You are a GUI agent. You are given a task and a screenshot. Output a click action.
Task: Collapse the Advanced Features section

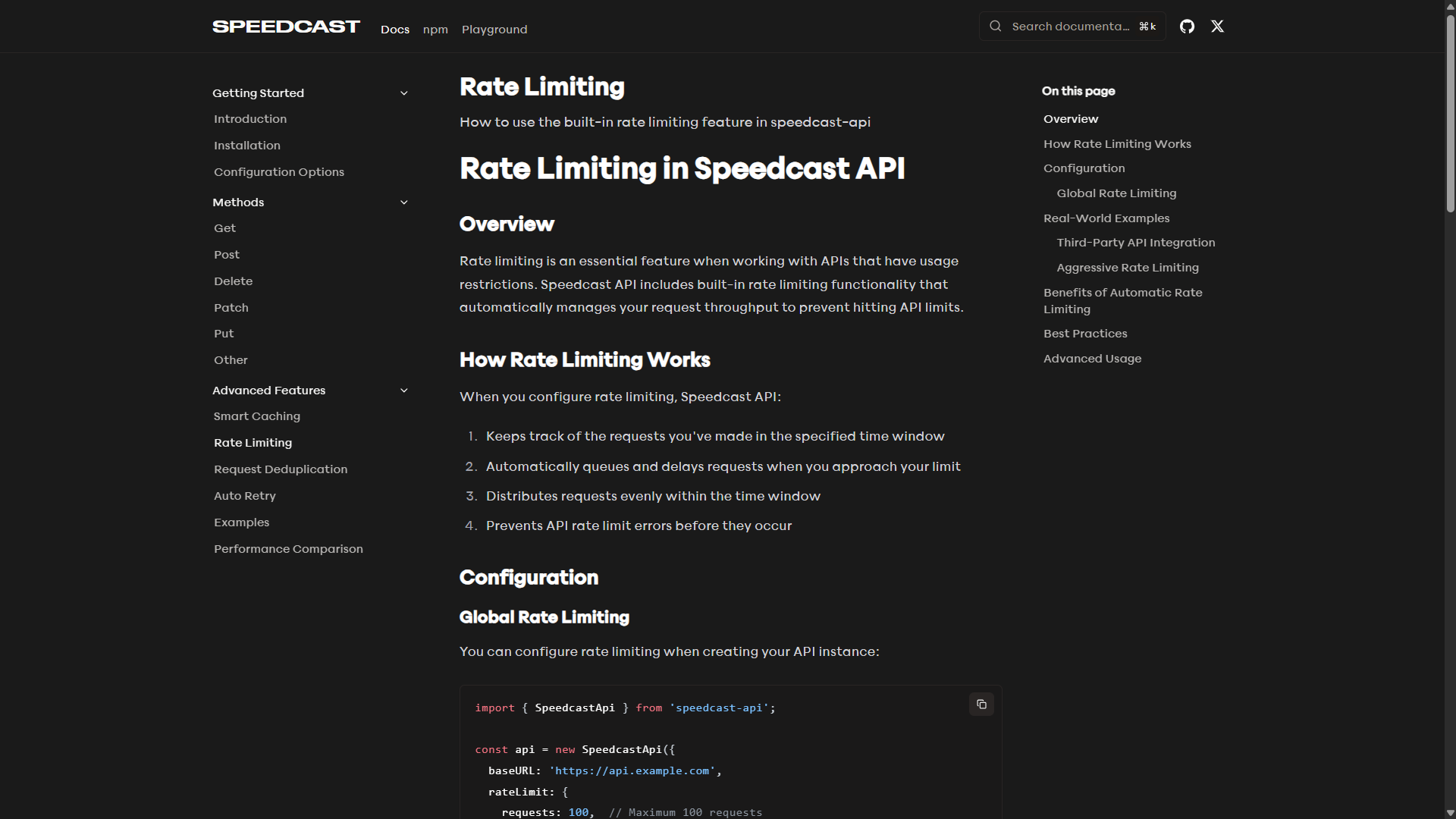pos(403,391)
